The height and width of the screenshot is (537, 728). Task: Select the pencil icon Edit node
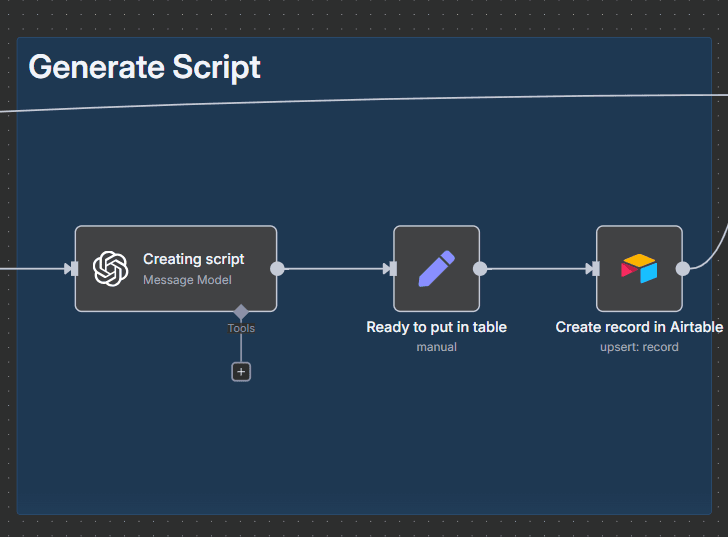tap(436, 269)
